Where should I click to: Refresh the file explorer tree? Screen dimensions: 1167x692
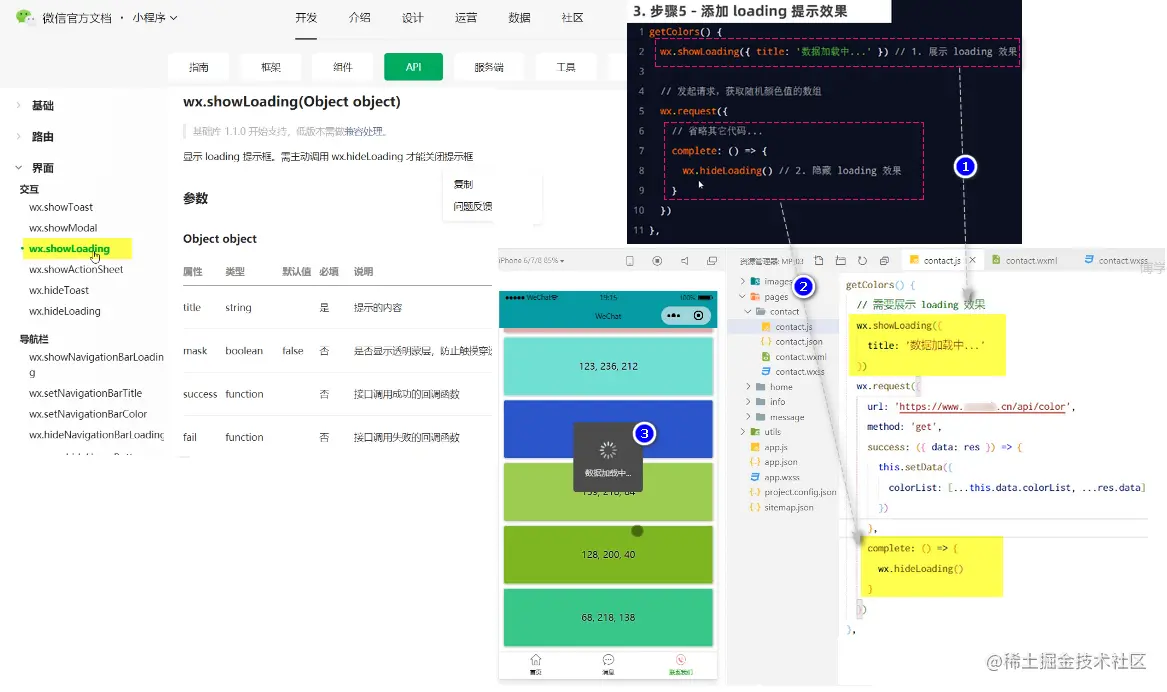(862, 260)
